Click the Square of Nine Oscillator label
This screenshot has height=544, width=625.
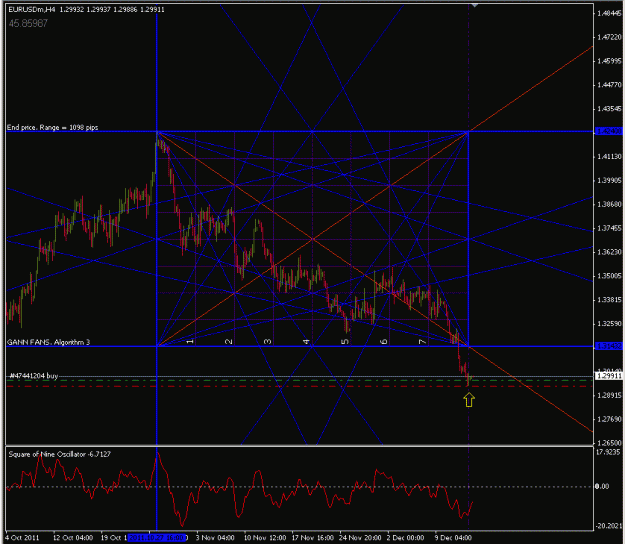point(59,454)
